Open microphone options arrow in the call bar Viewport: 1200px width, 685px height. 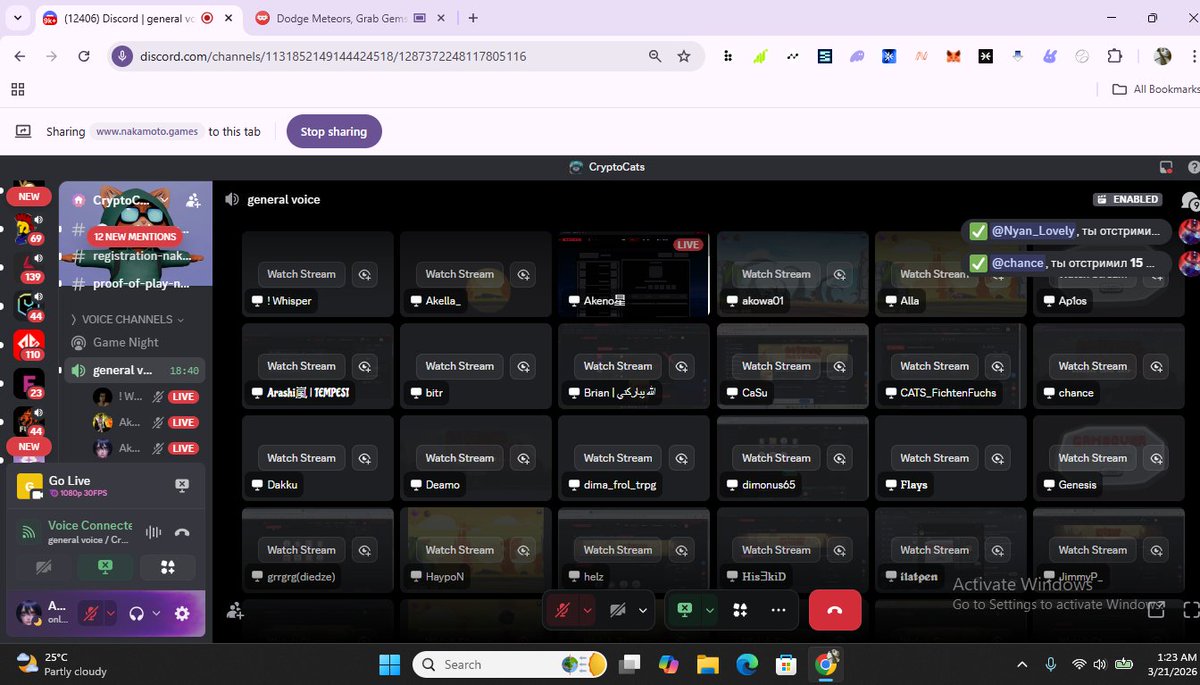point(587,610)
